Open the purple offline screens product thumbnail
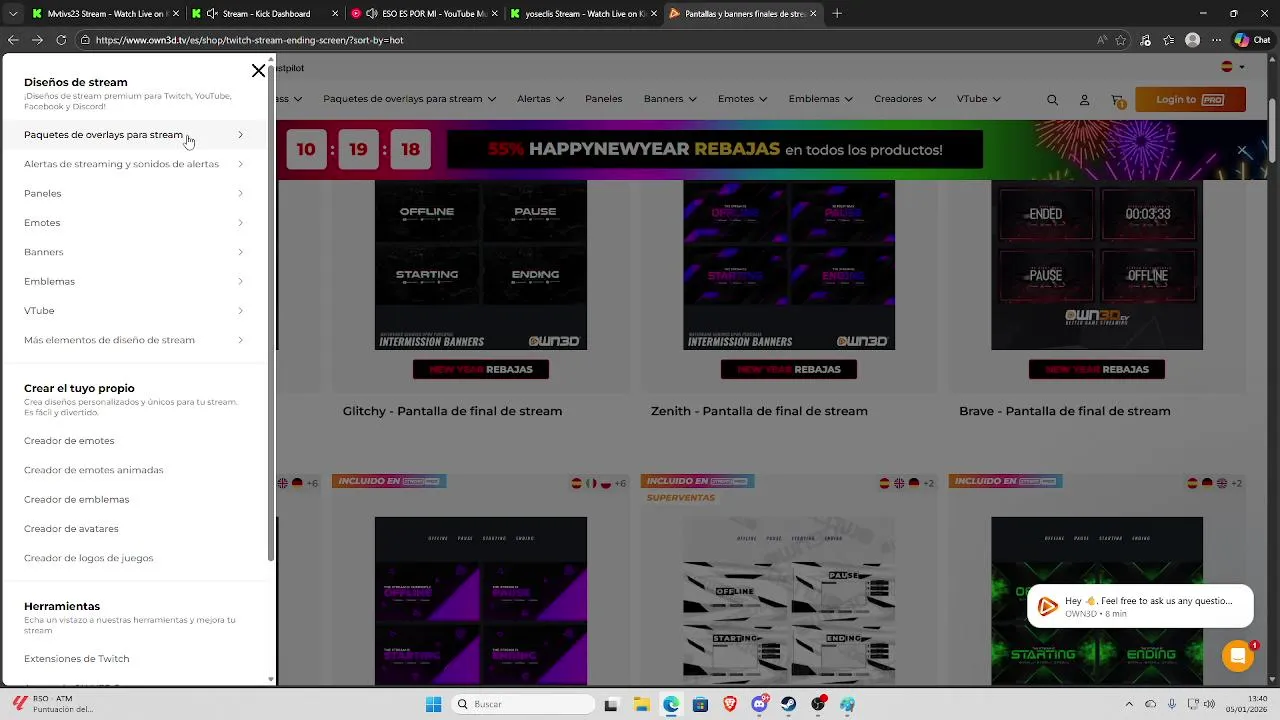 click(x=481, y=601)
